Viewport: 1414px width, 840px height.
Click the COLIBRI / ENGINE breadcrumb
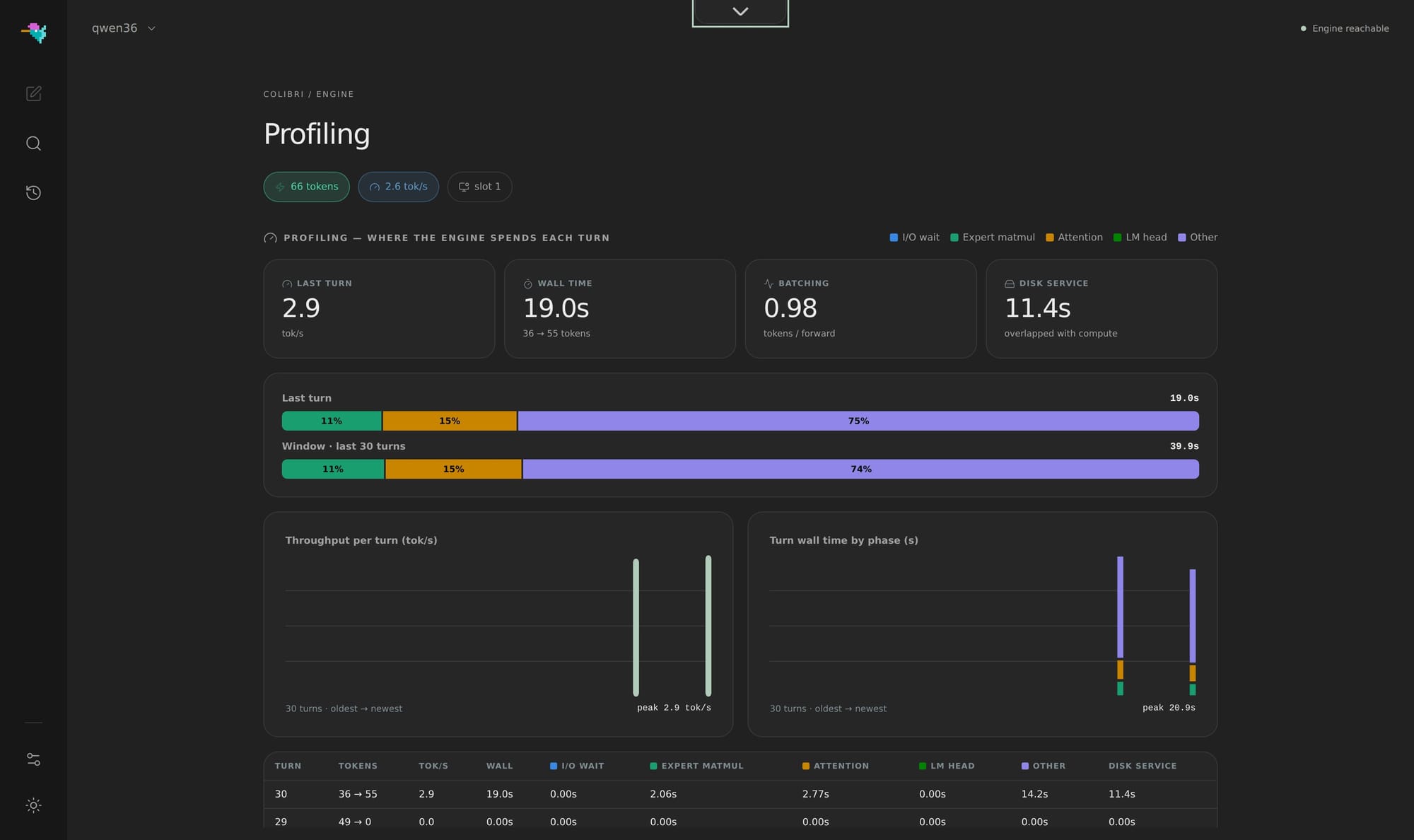[x=308, y=94]
